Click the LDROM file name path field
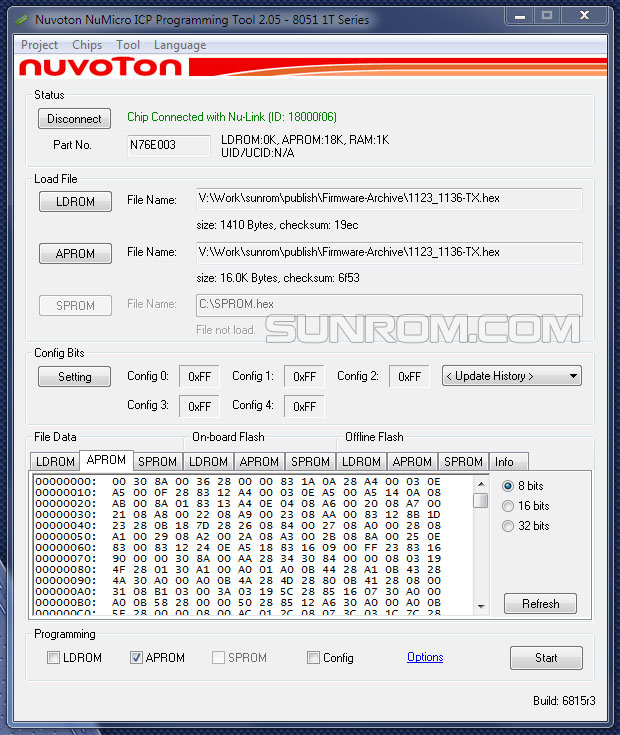 389,199
